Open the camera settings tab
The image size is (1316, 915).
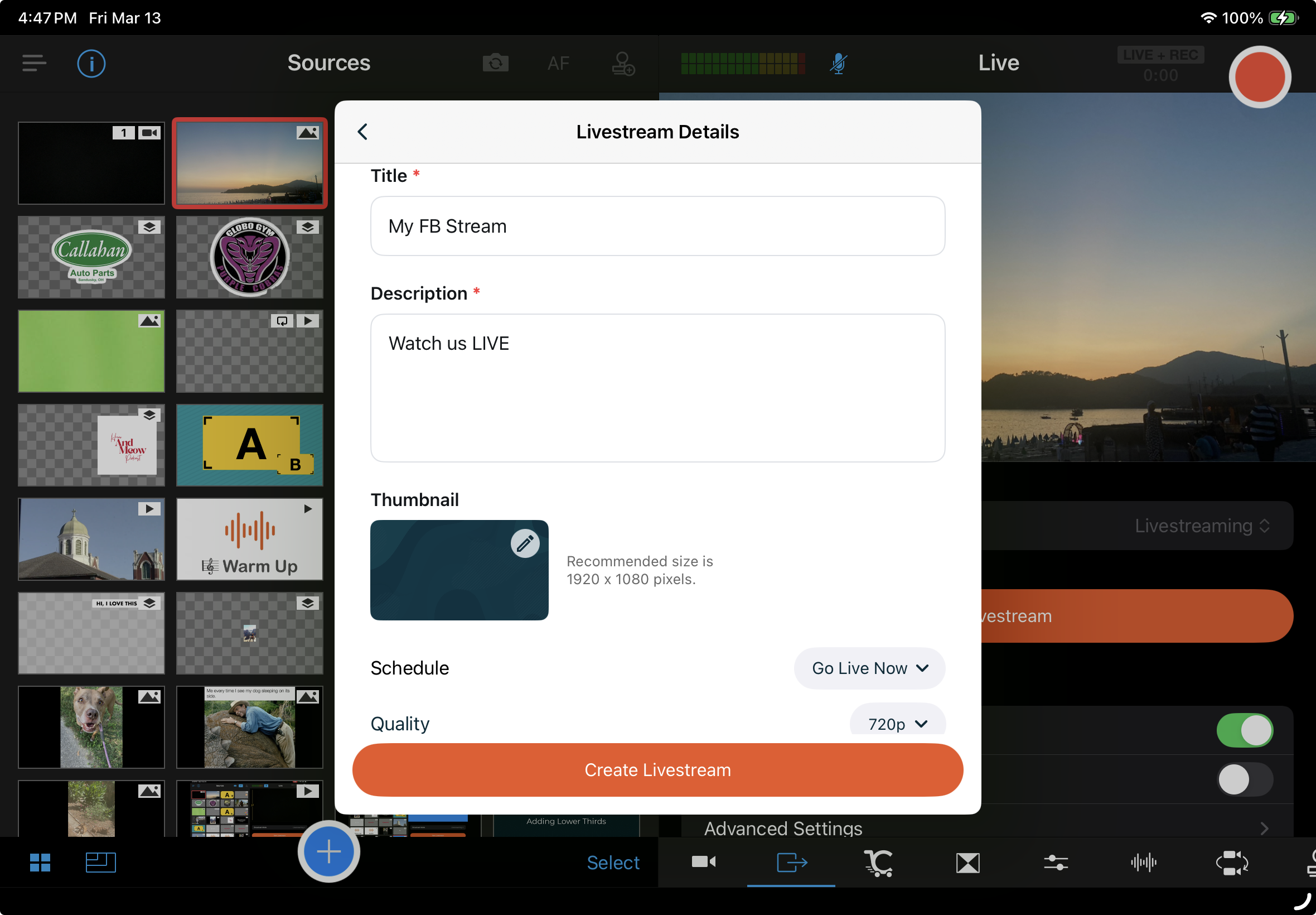(x=704, y=862)
